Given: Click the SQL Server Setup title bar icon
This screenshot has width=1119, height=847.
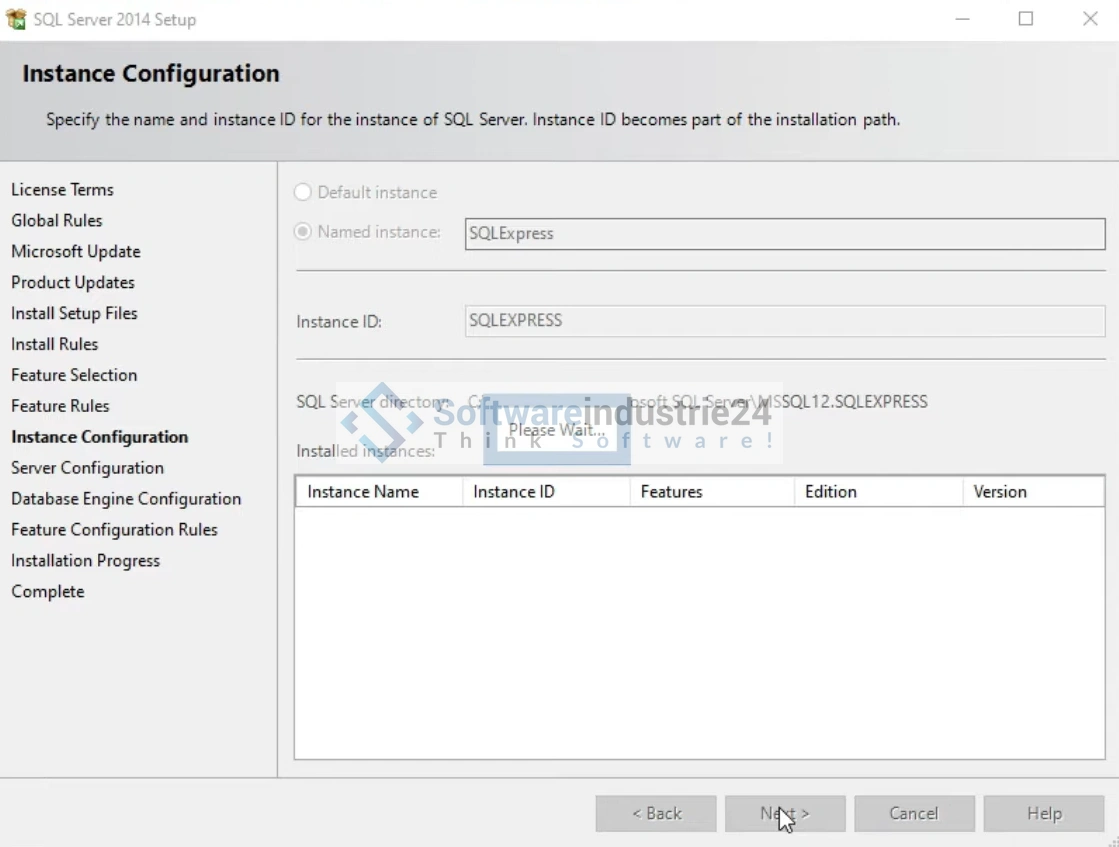Looking at the screenshot, I should (x=16, y=19).
